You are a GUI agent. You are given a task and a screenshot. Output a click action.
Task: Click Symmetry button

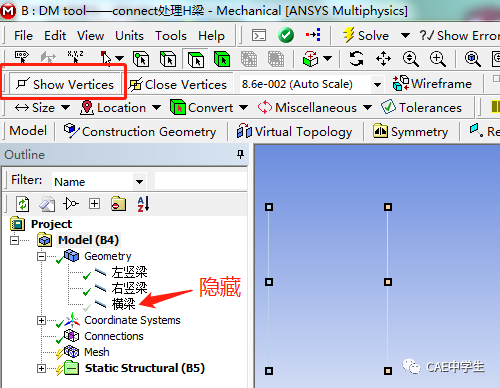410,132
